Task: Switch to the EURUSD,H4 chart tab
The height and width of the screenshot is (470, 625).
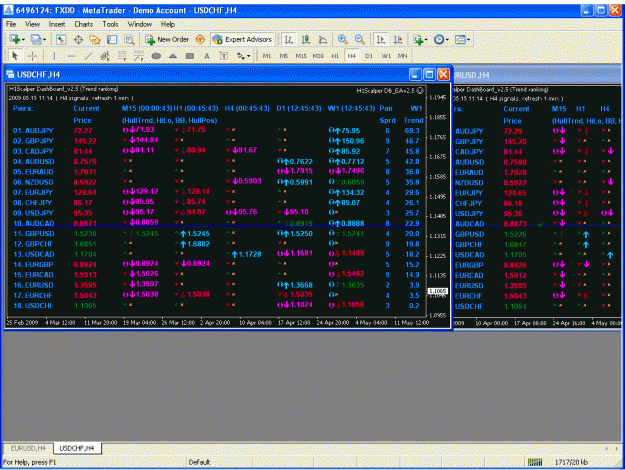Action: pyautogui.click(x=28, y=448)
